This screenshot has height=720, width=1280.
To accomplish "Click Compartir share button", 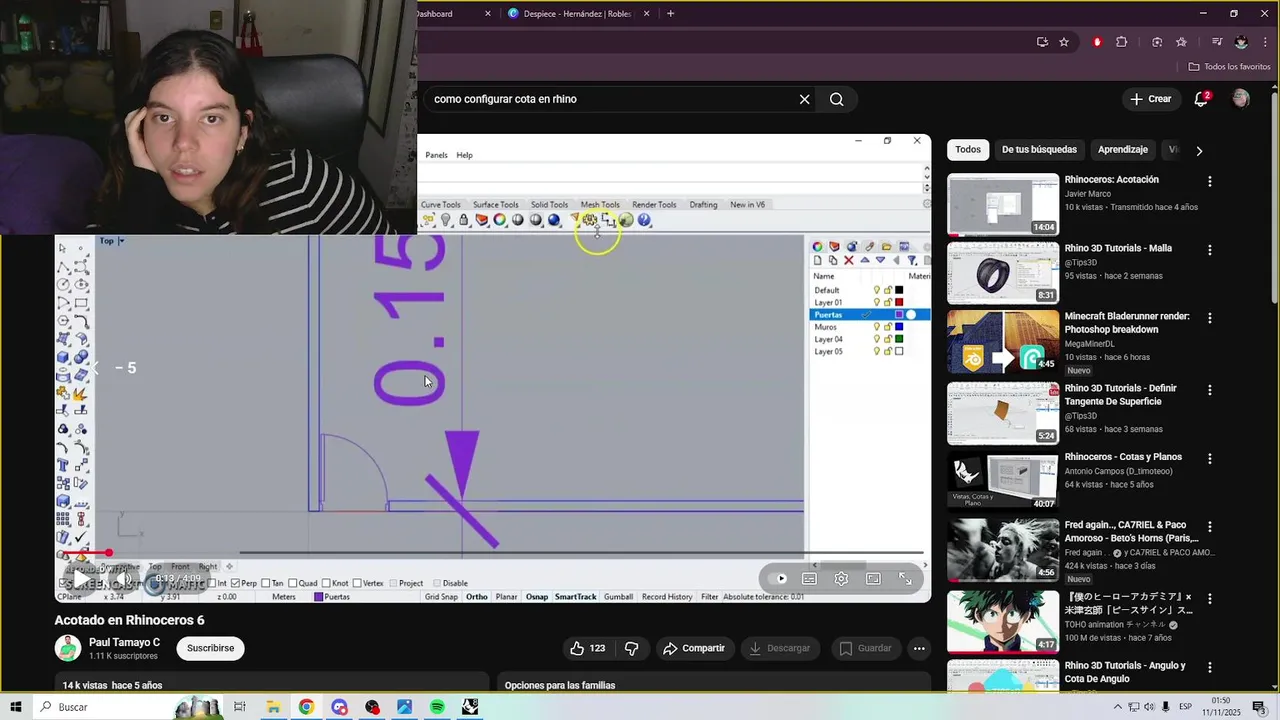I will tap(693, 648).
